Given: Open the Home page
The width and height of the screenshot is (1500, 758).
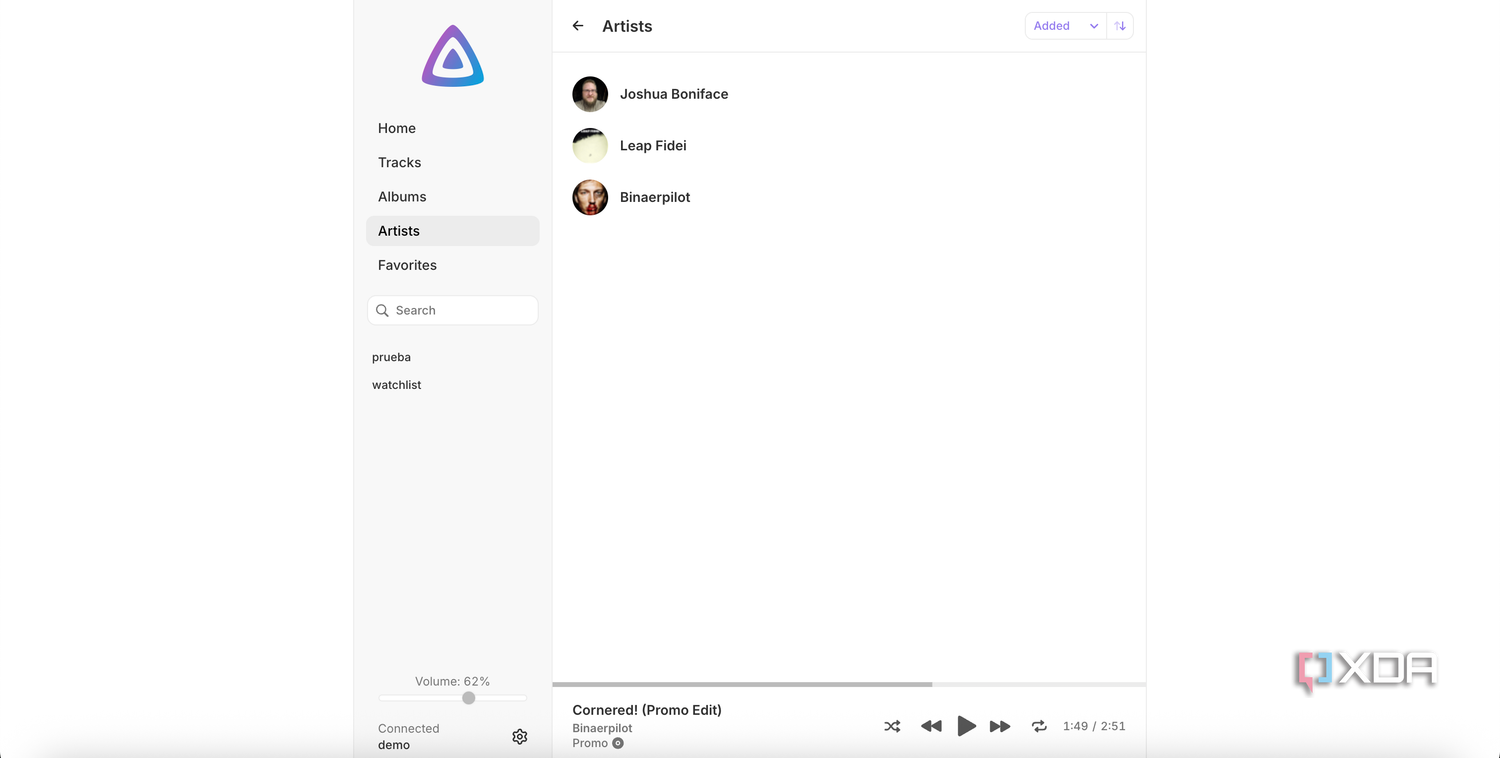Looking at the screenshot, I should pyautogui.click(x=453, y=128).
